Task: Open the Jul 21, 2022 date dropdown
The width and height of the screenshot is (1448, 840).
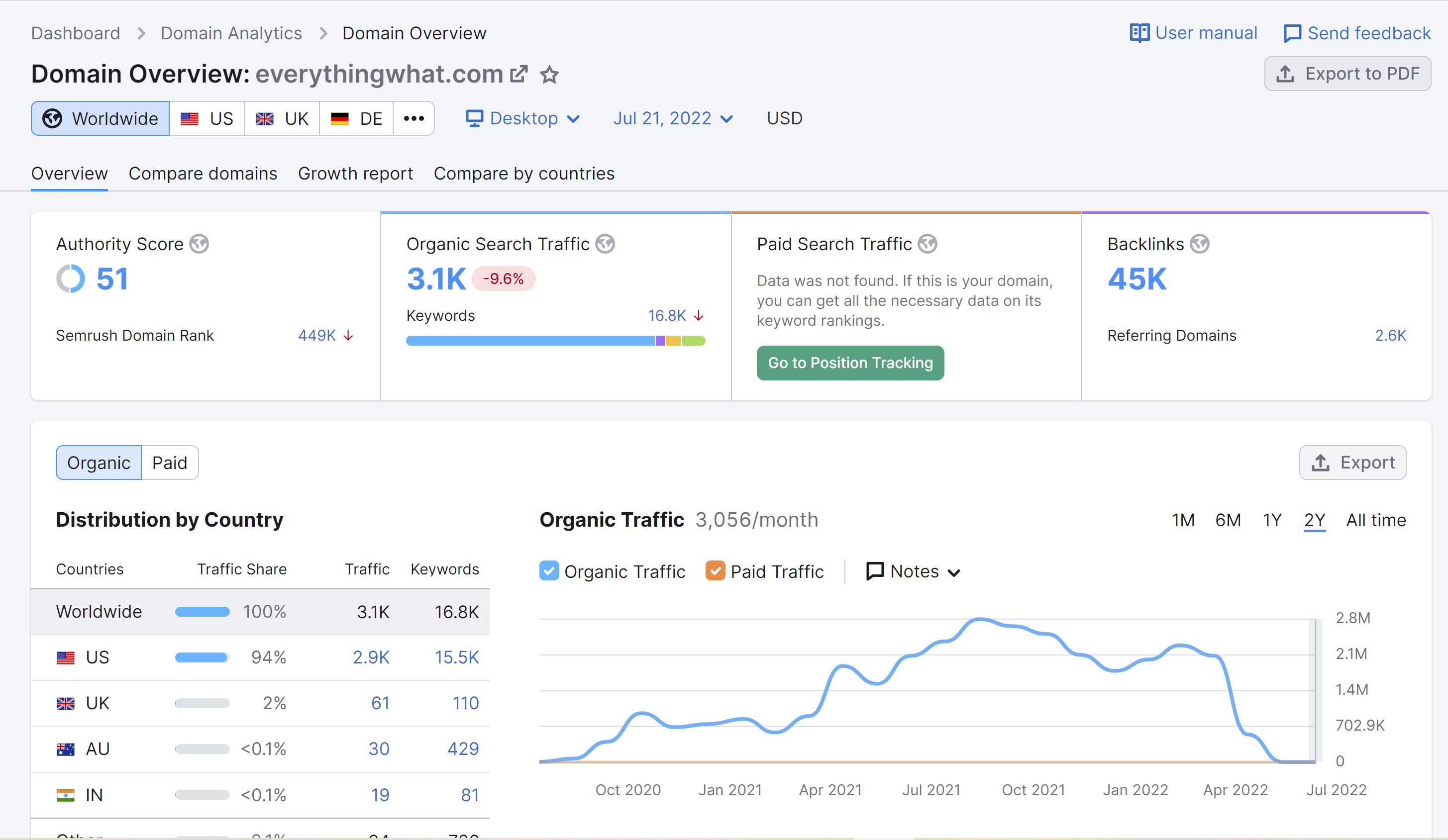Action: coord(673,119)
